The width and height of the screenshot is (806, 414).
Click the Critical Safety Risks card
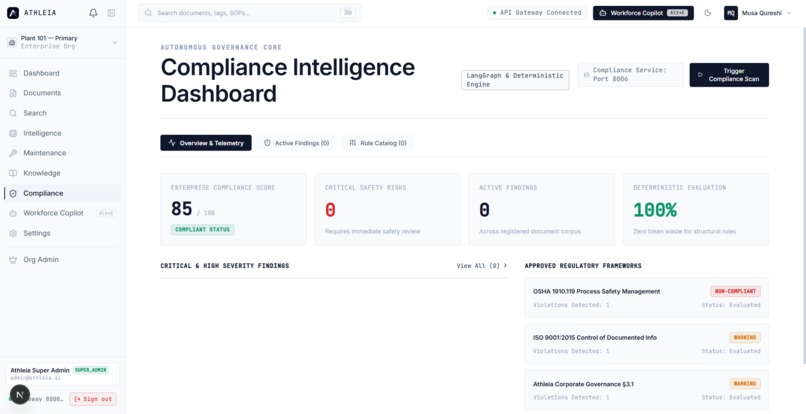tap(388, 209)
